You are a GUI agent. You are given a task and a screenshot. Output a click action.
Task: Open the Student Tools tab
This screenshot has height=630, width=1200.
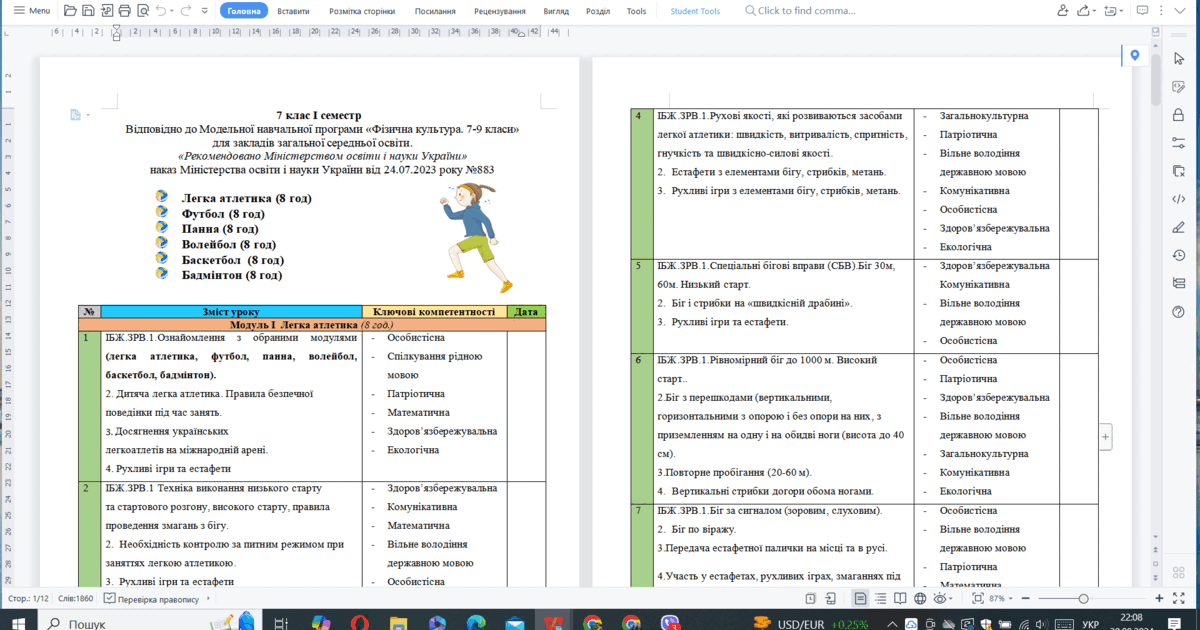click(696, 11)
